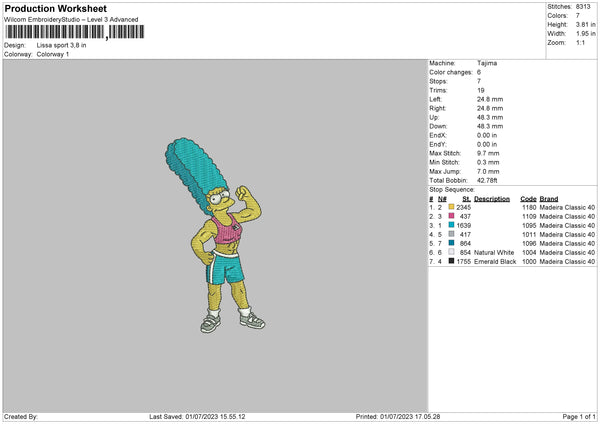Screen dimensions: 600x424
Task: Click the 'Last Saved: 01/07/2023 15.55.12' text
Action: [197, 417]
